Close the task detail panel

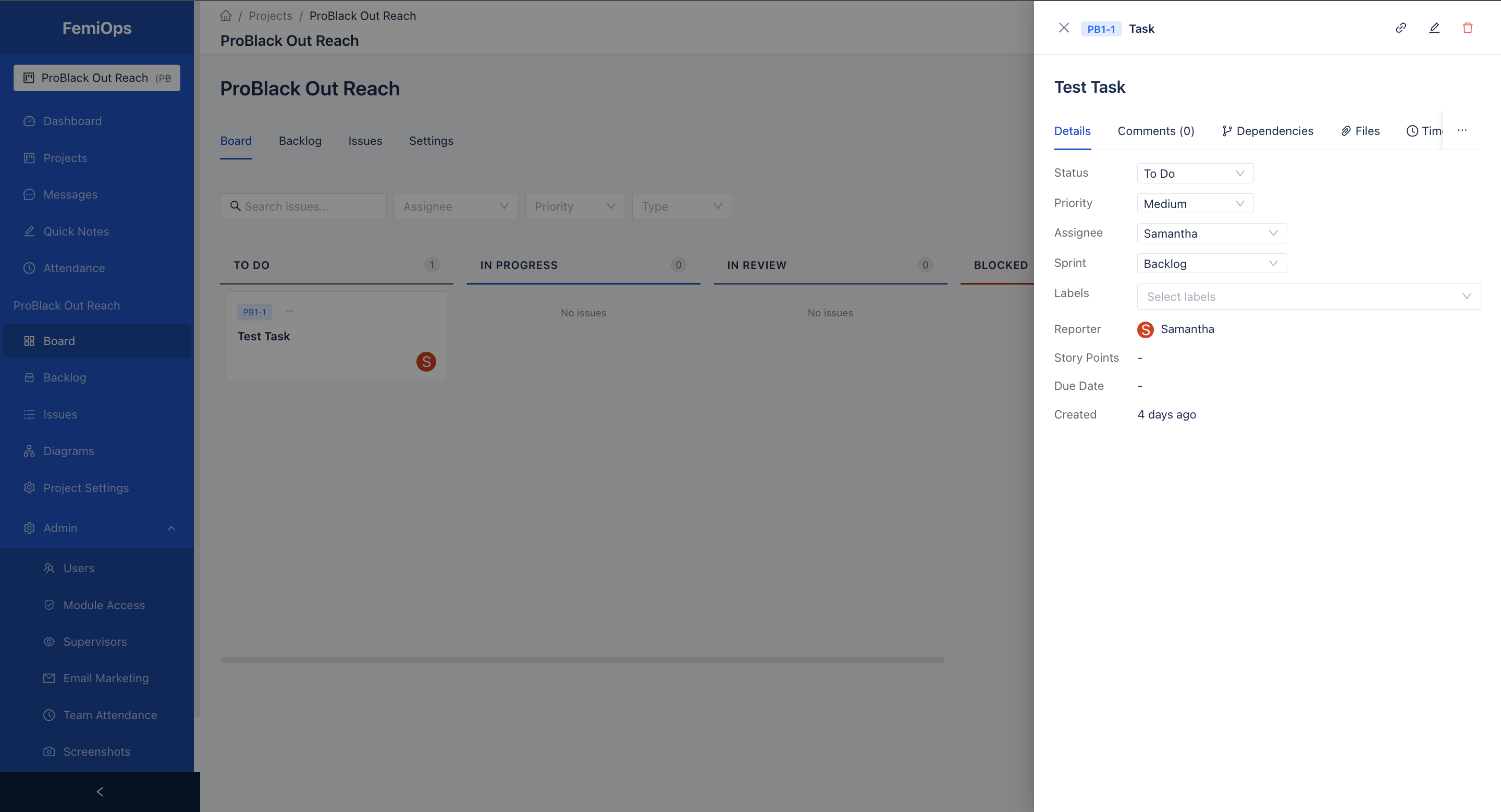(x=1063, y=28)
